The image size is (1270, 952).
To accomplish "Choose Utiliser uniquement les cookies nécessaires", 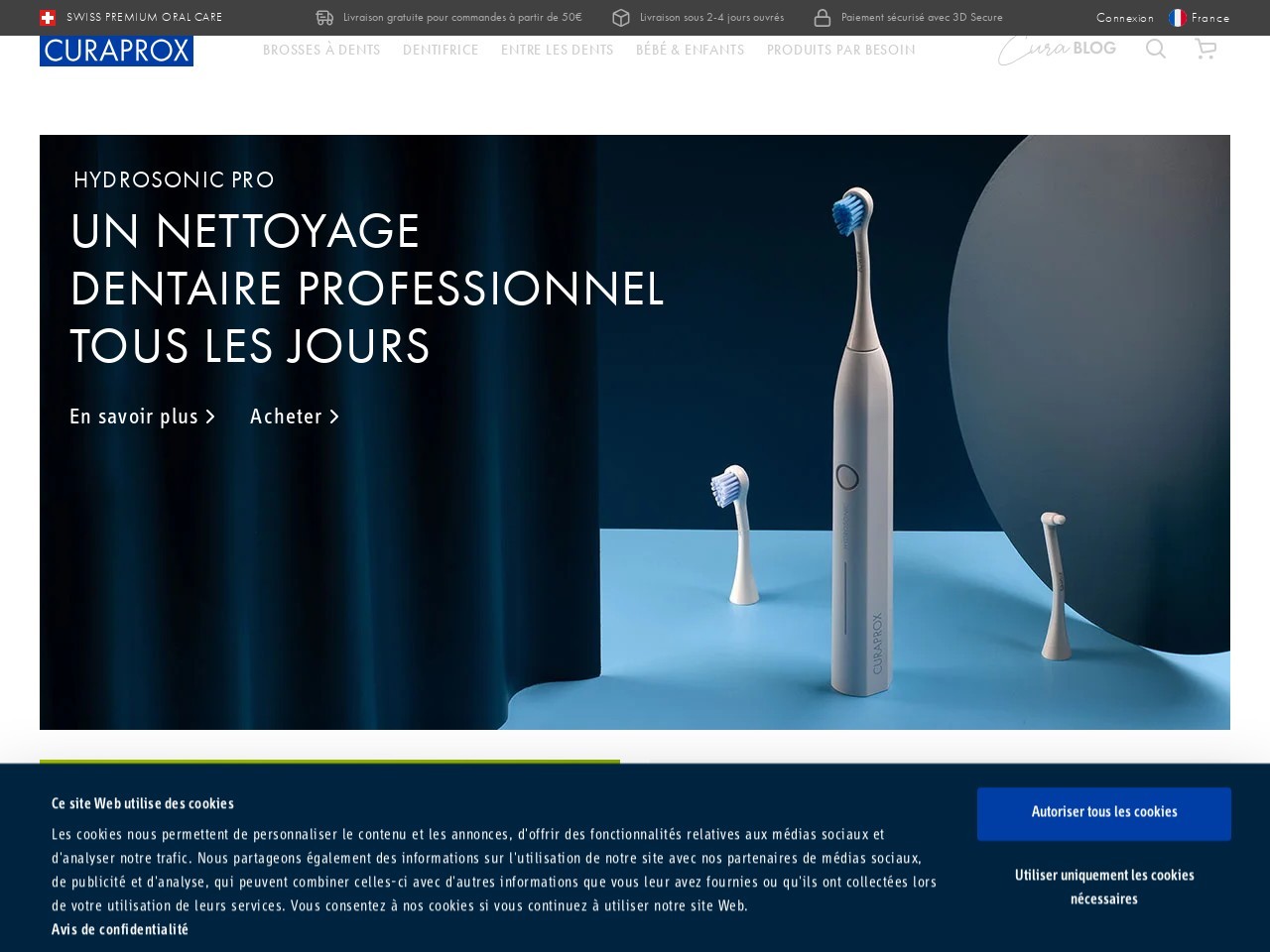I will [x=1104, y=887].
